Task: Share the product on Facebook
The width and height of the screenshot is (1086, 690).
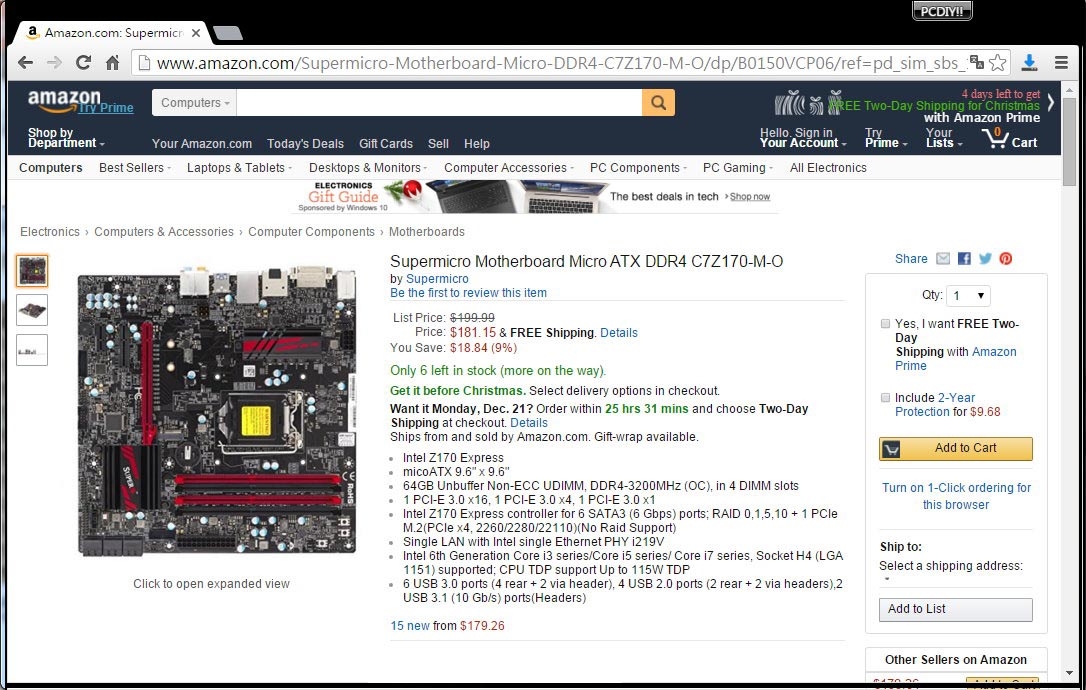Action: pos(964,258)
